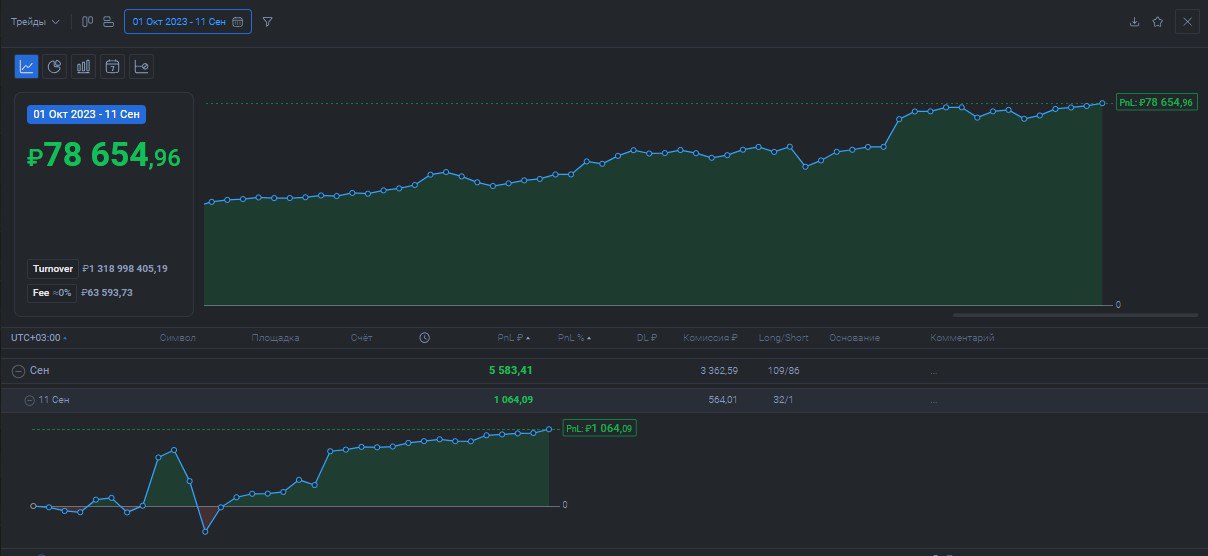Click the clock duration column icon

click(424, 338)
